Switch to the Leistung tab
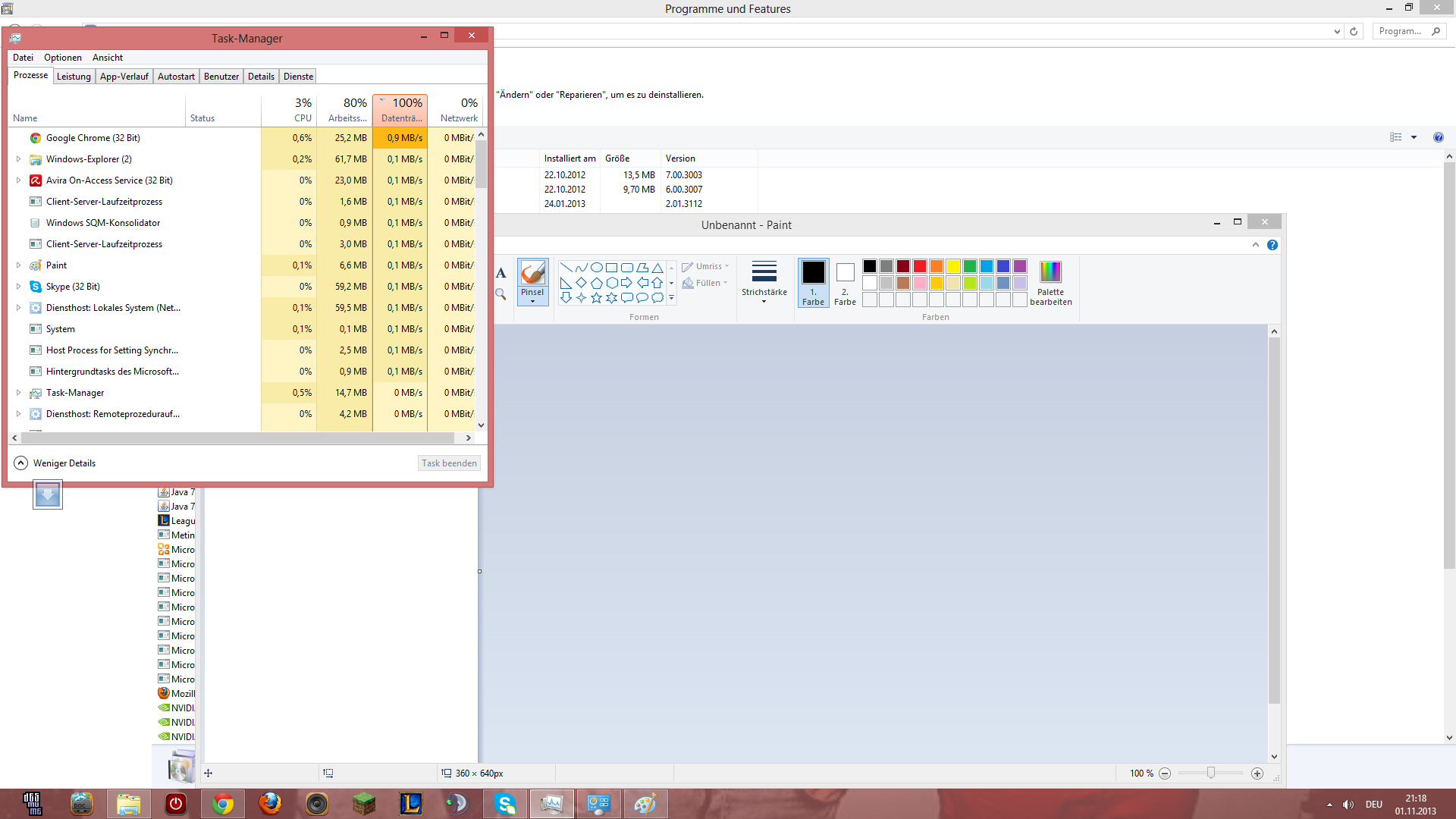1456x819 pixels. coord(74,77)
